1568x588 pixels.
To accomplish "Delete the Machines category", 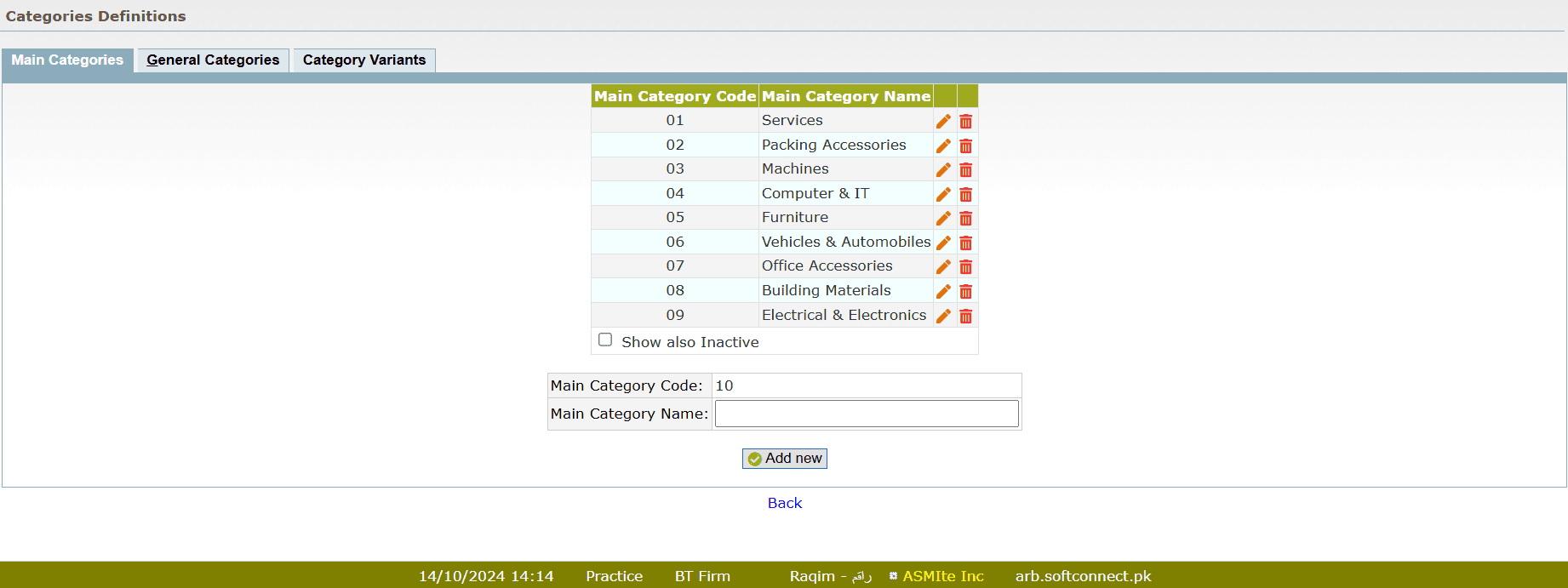I will 965,170.
